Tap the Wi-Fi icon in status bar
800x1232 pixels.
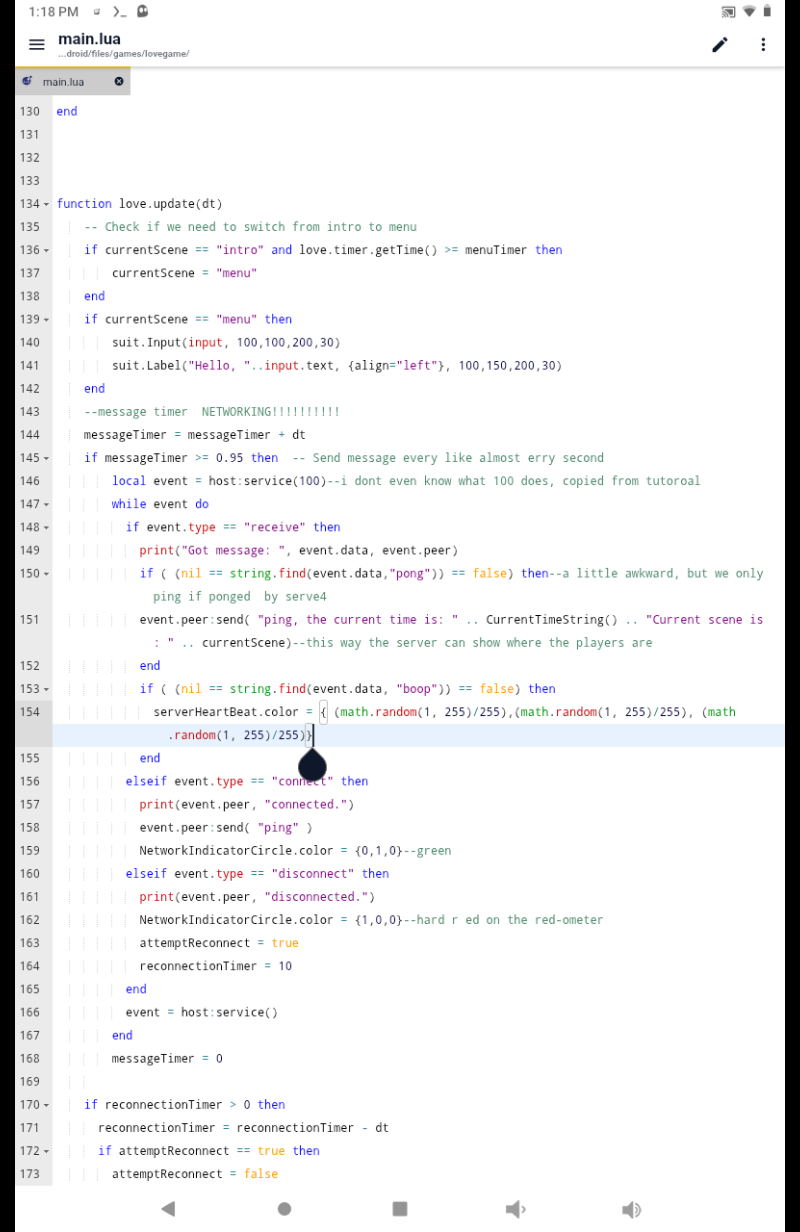(x=749, y=12)
